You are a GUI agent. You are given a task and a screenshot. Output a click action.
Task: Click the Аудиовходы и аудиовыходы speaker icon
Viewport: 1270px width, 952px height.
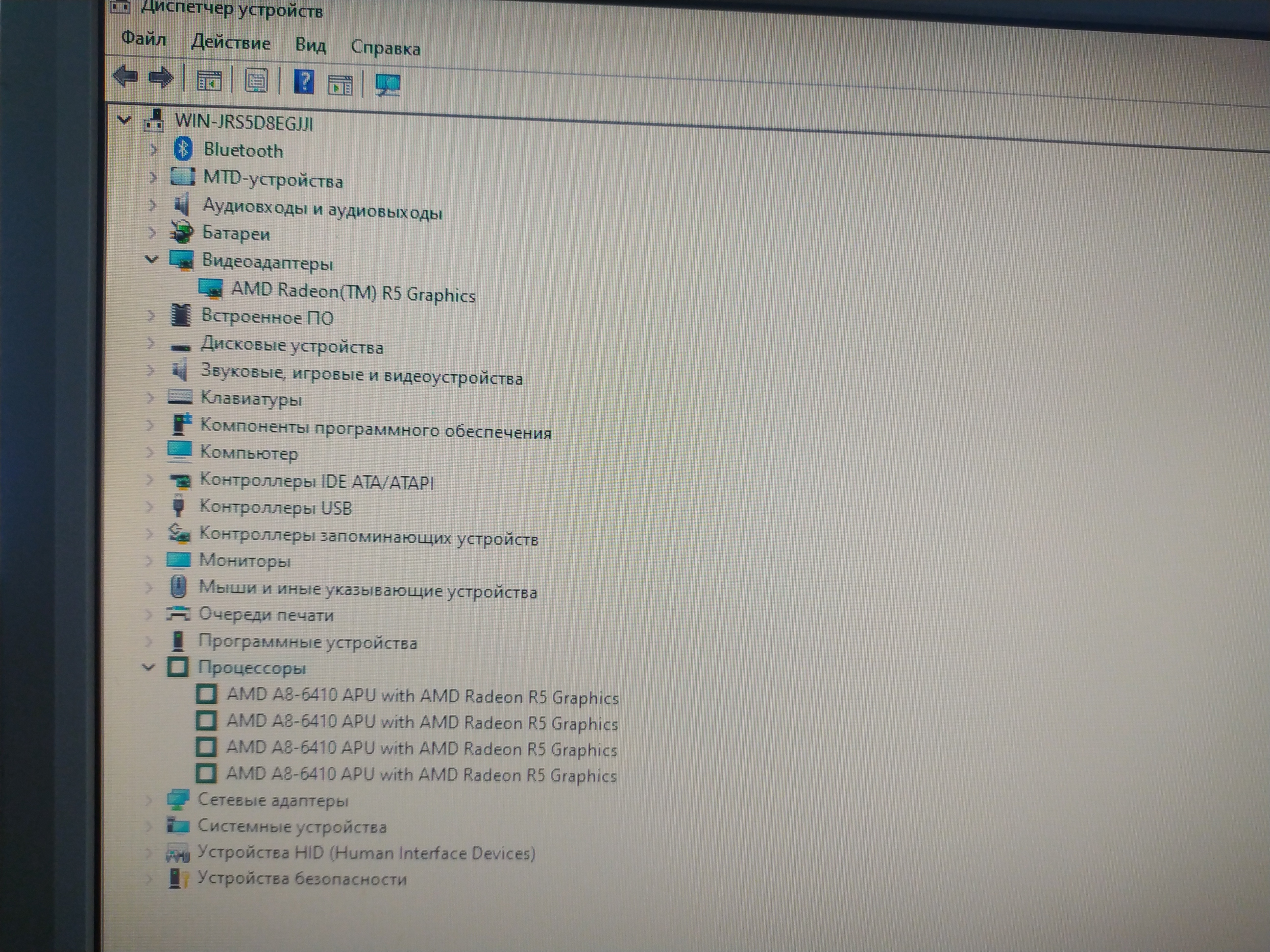coord(181,204)
